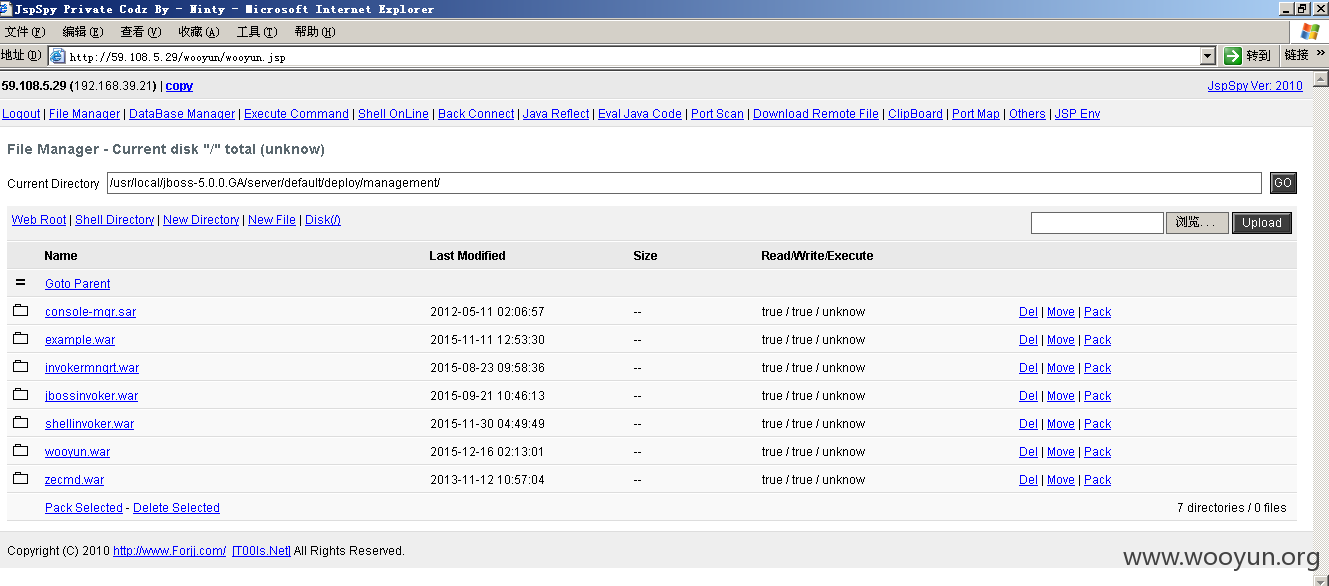Click the Windows flag logo
Screen dimensions: 1329x586
tap(1310, 32)
